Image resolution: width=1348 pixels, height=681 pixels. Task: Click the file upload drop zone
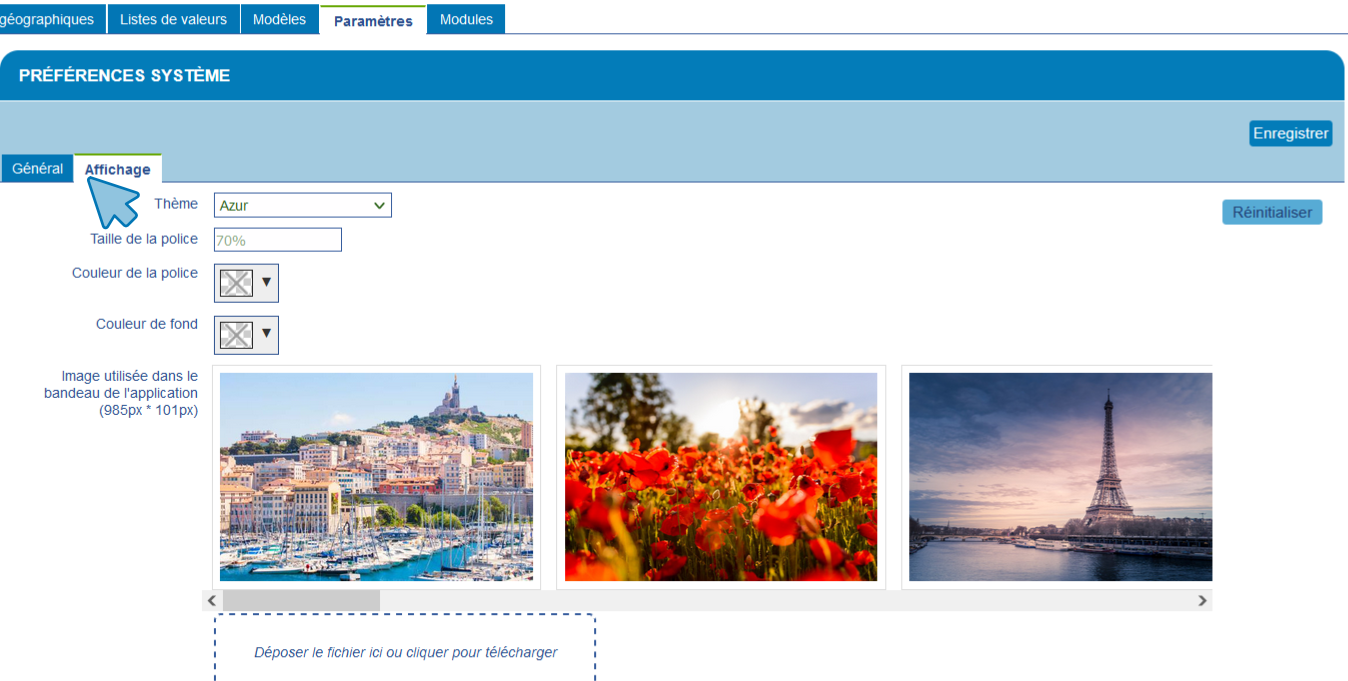(x=405, y=648)
